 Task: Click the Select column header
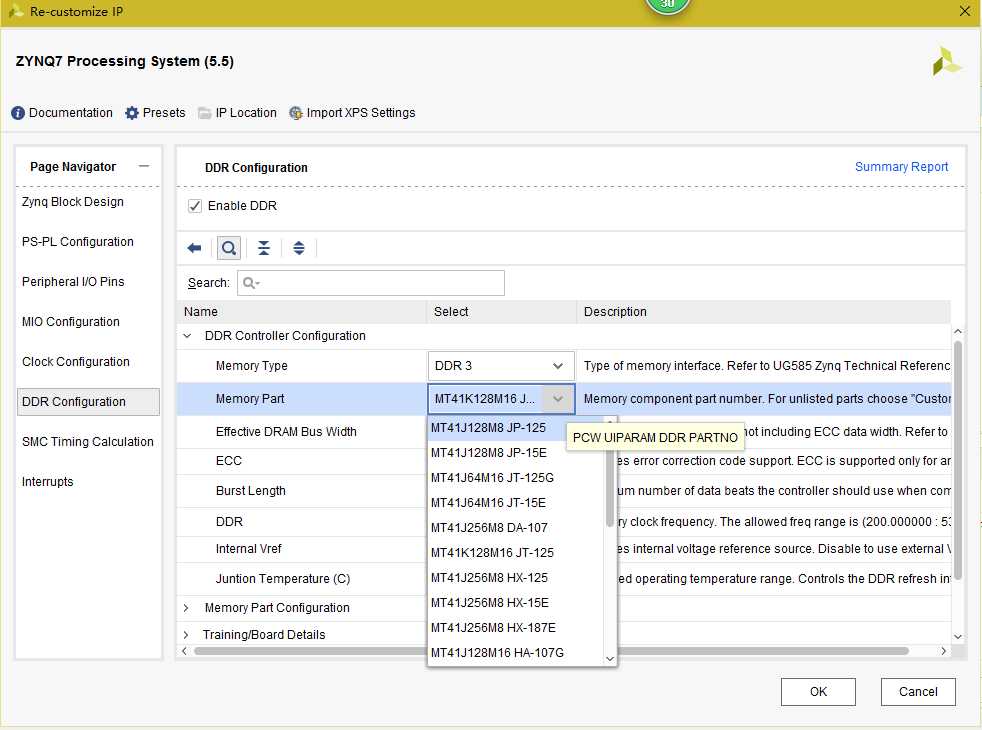tap(502, 312)
